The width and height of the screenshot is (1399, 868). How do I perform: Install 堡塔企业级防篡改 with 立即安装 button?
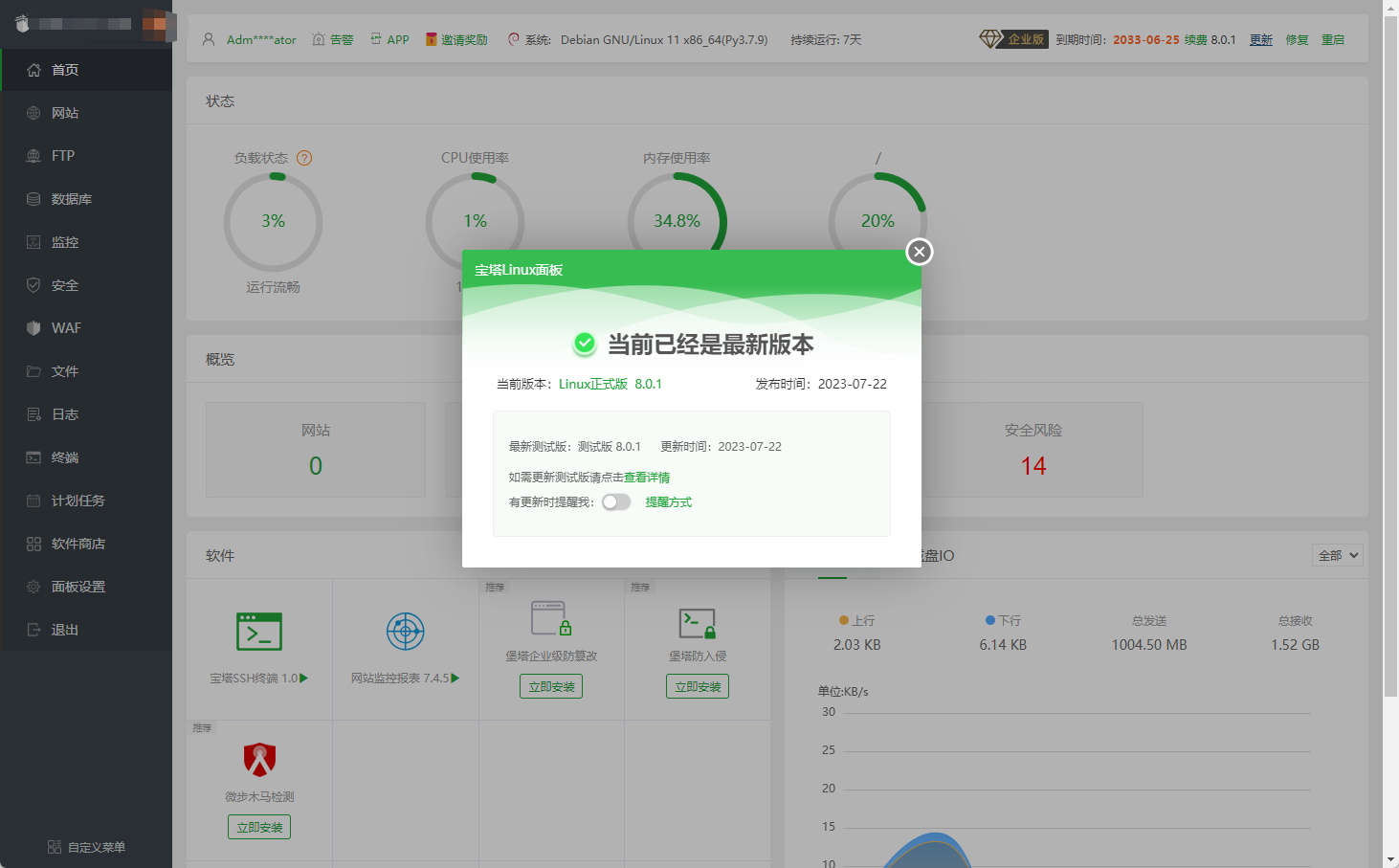click(551, 686)
